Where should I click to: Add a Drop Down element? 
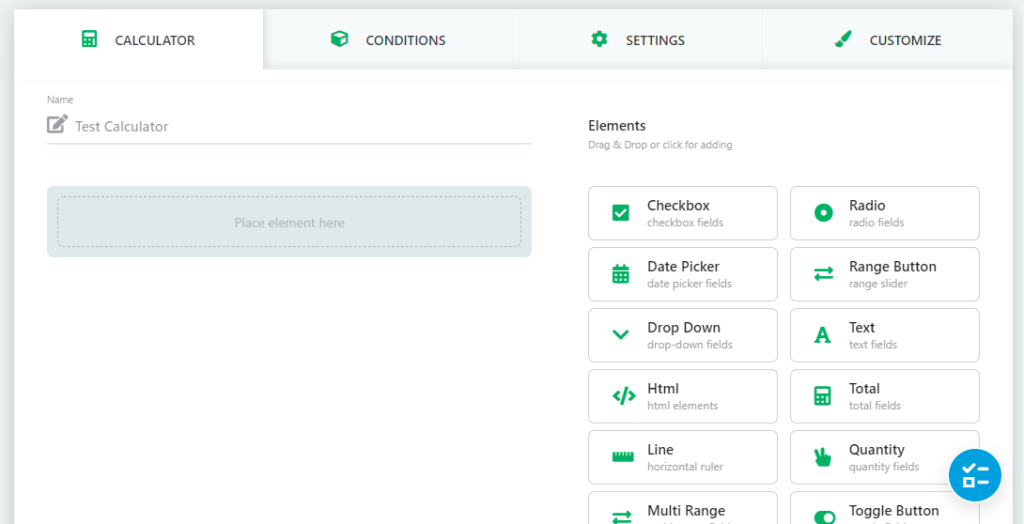coord(682,335)
